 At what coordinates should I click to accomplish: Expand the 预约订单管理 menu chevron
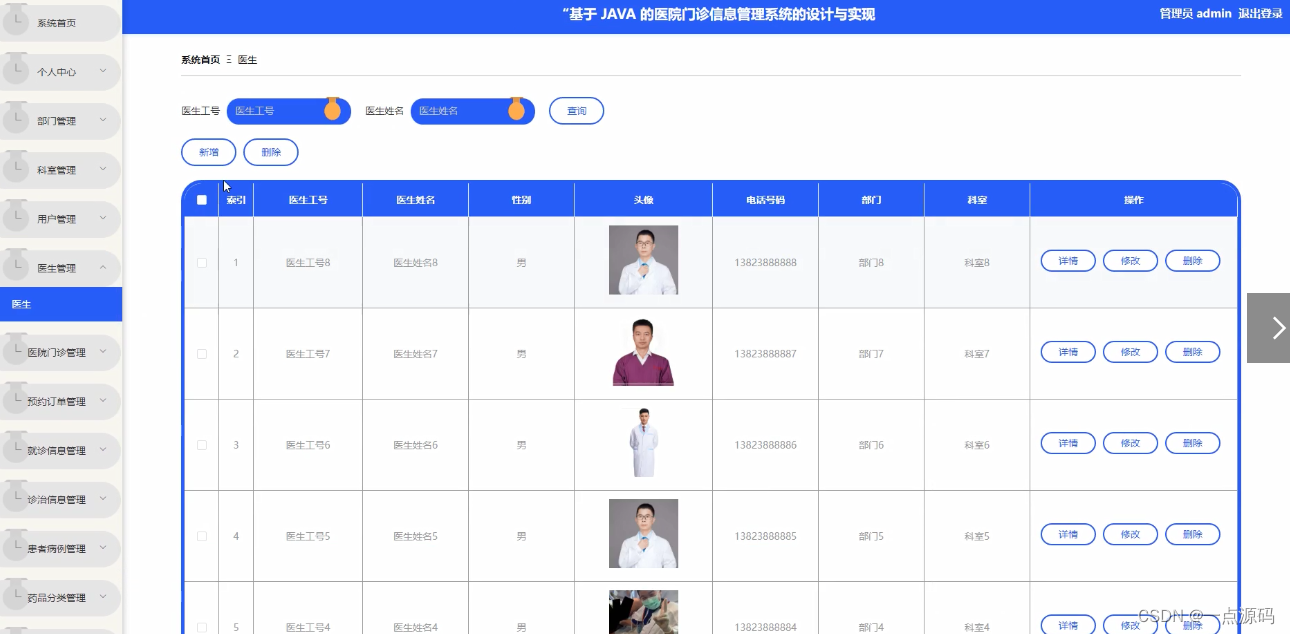tap(103, 401)
